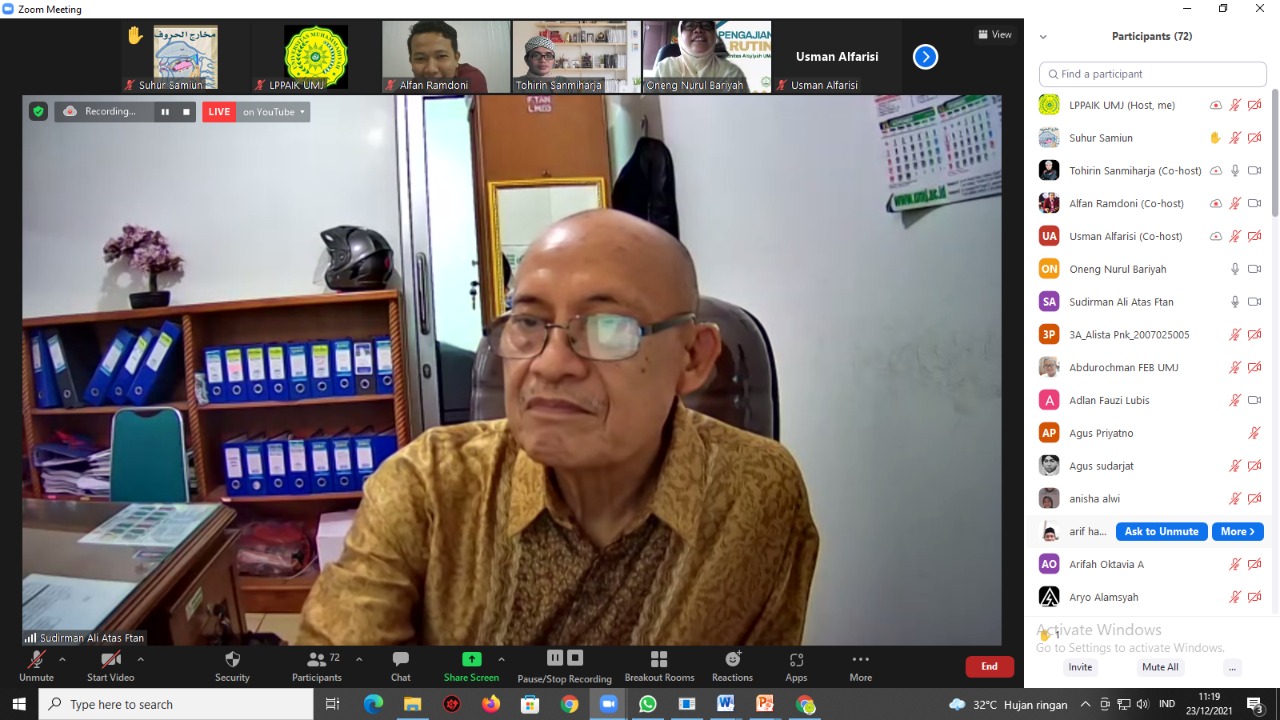Click Mute All participants
Image resolution: width=1280 pixels, height=720 pixels.
click(1160, 667)
